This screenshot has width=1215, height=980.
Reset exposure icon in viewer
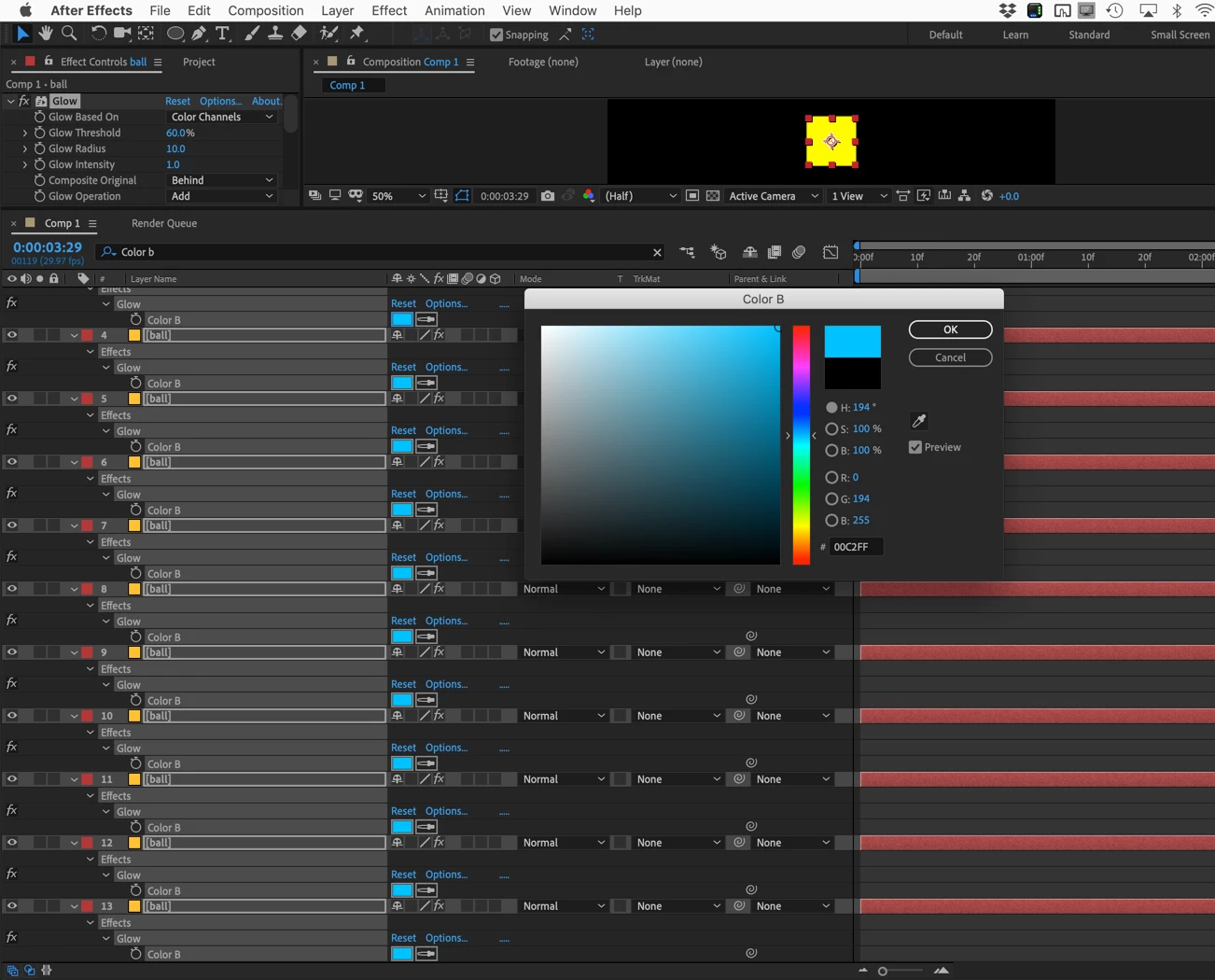pyautogui.click(x=986, y=196)
